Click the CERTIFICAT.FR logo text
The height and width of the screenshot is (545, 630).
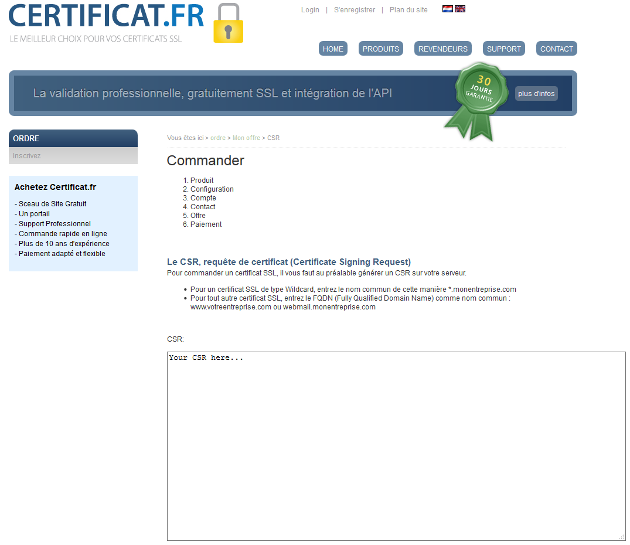[x=106, y=16]
